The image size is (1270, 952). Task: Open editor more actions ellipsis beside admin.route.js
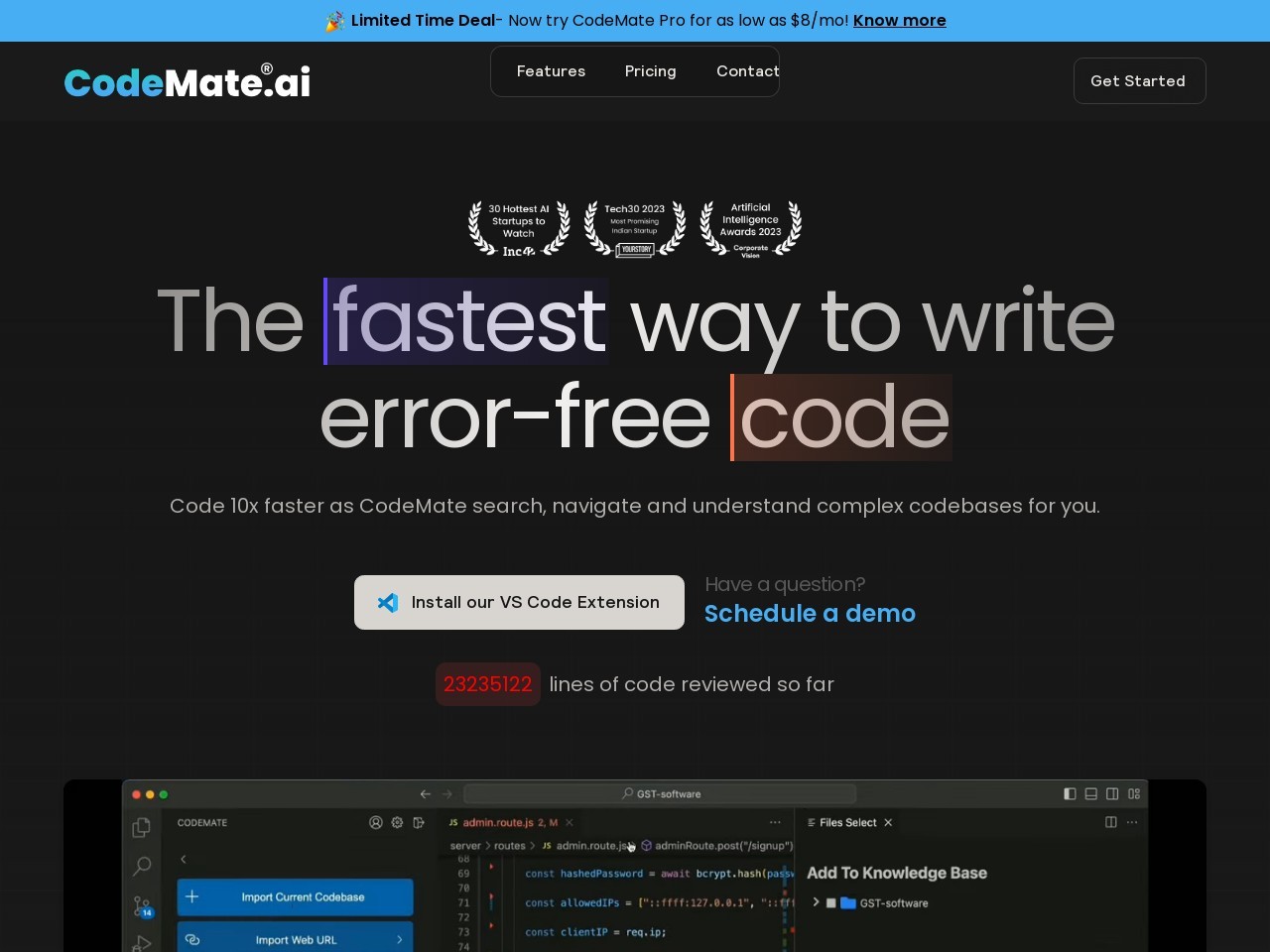[775, 822]
